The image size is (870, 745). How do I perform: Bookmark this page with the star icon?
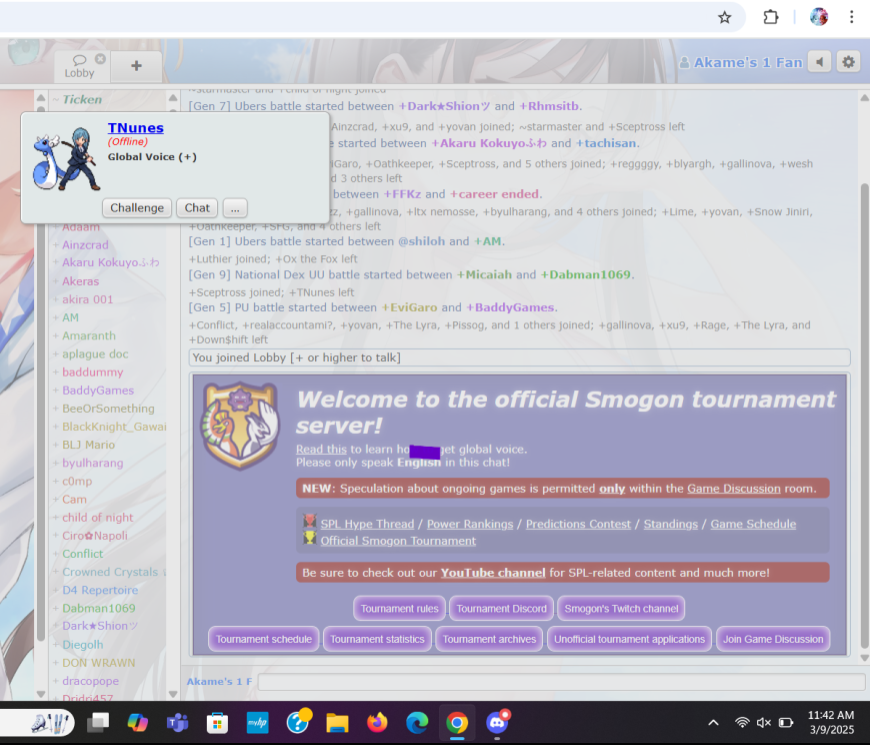click(x=724, y=18)
